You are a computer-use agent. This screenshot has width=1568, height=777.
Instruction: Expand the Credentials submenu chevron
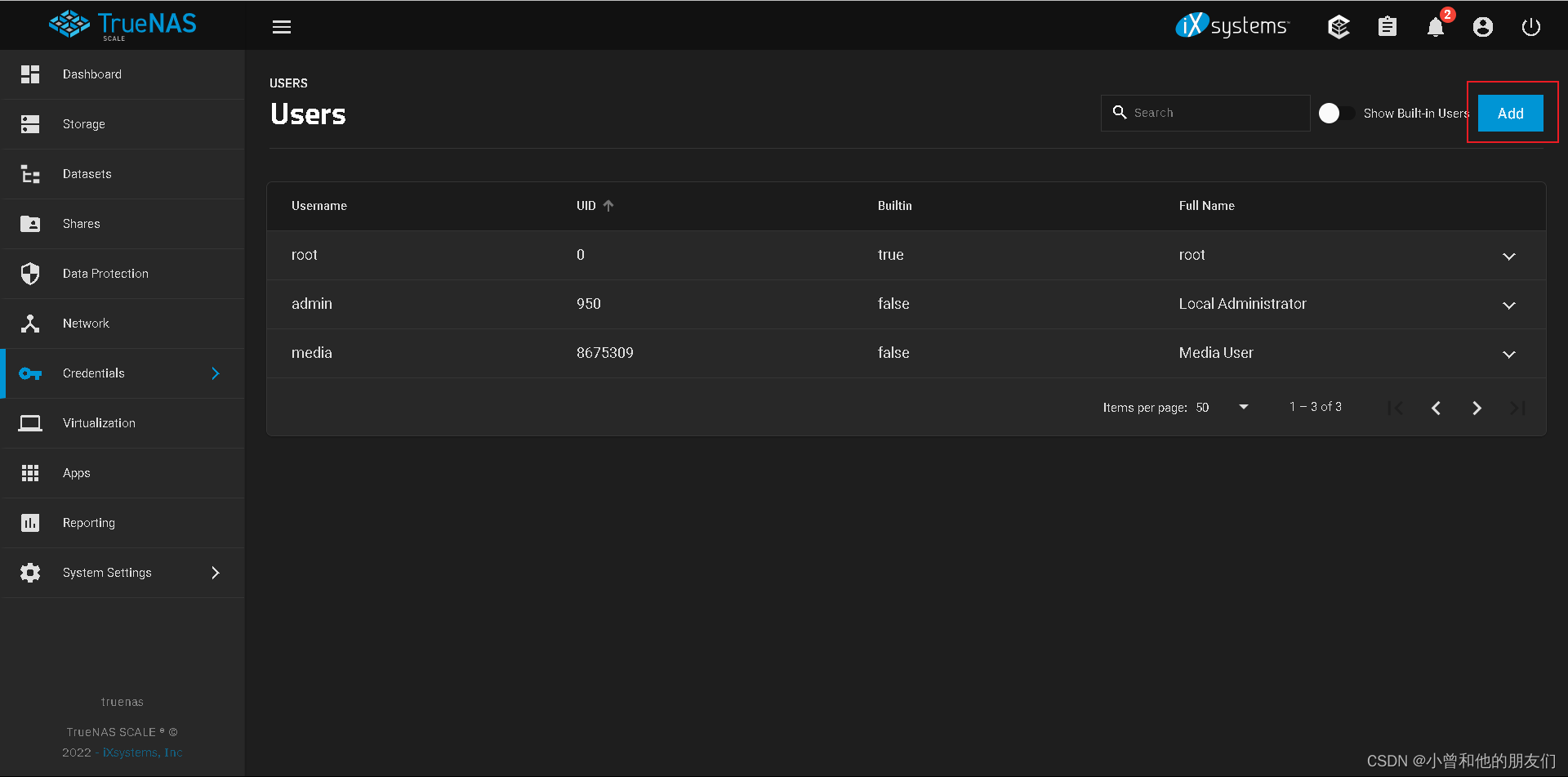[x=216, y=373]
